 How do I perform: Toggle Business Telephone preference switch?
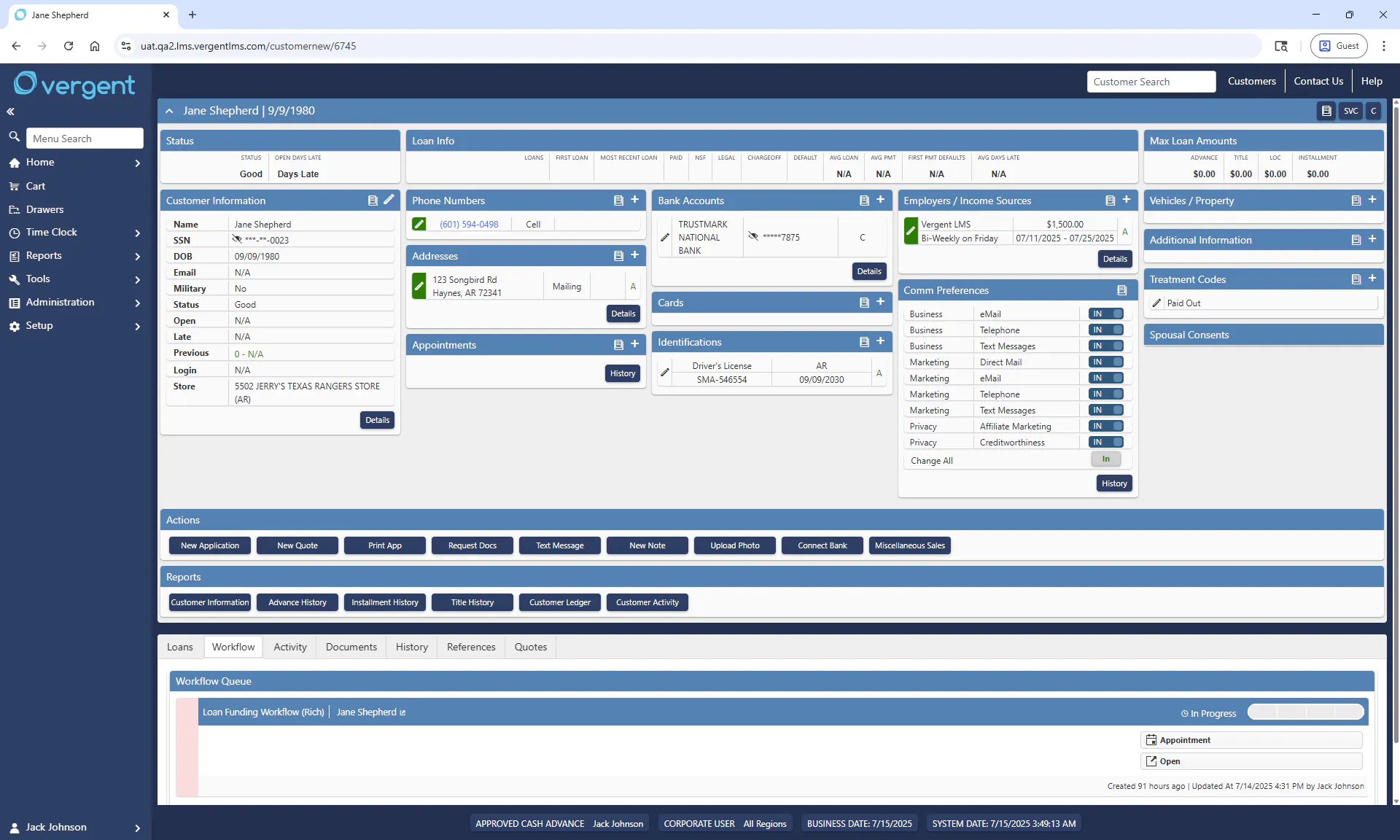(x=1106, y=330)
